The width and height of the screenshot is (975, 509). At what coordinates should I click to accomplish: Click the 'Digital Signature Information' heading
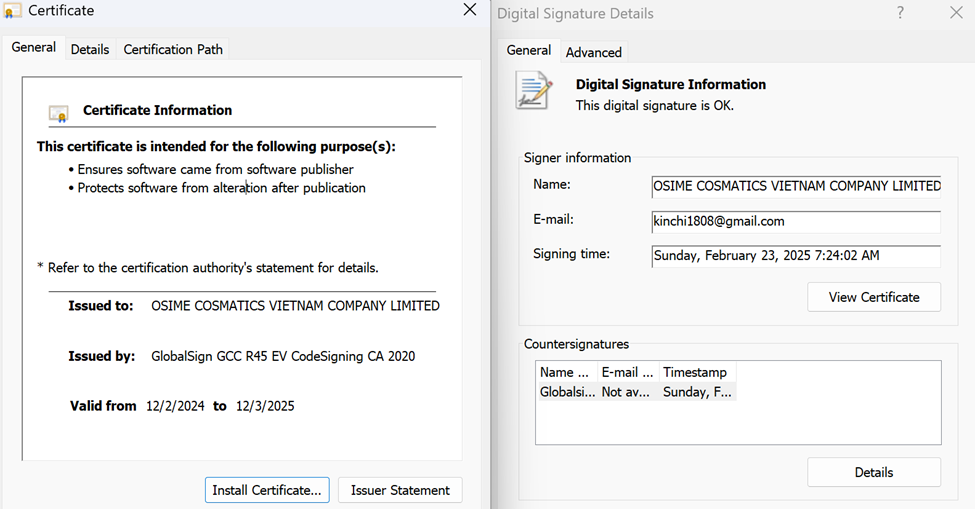coord(671,85)
